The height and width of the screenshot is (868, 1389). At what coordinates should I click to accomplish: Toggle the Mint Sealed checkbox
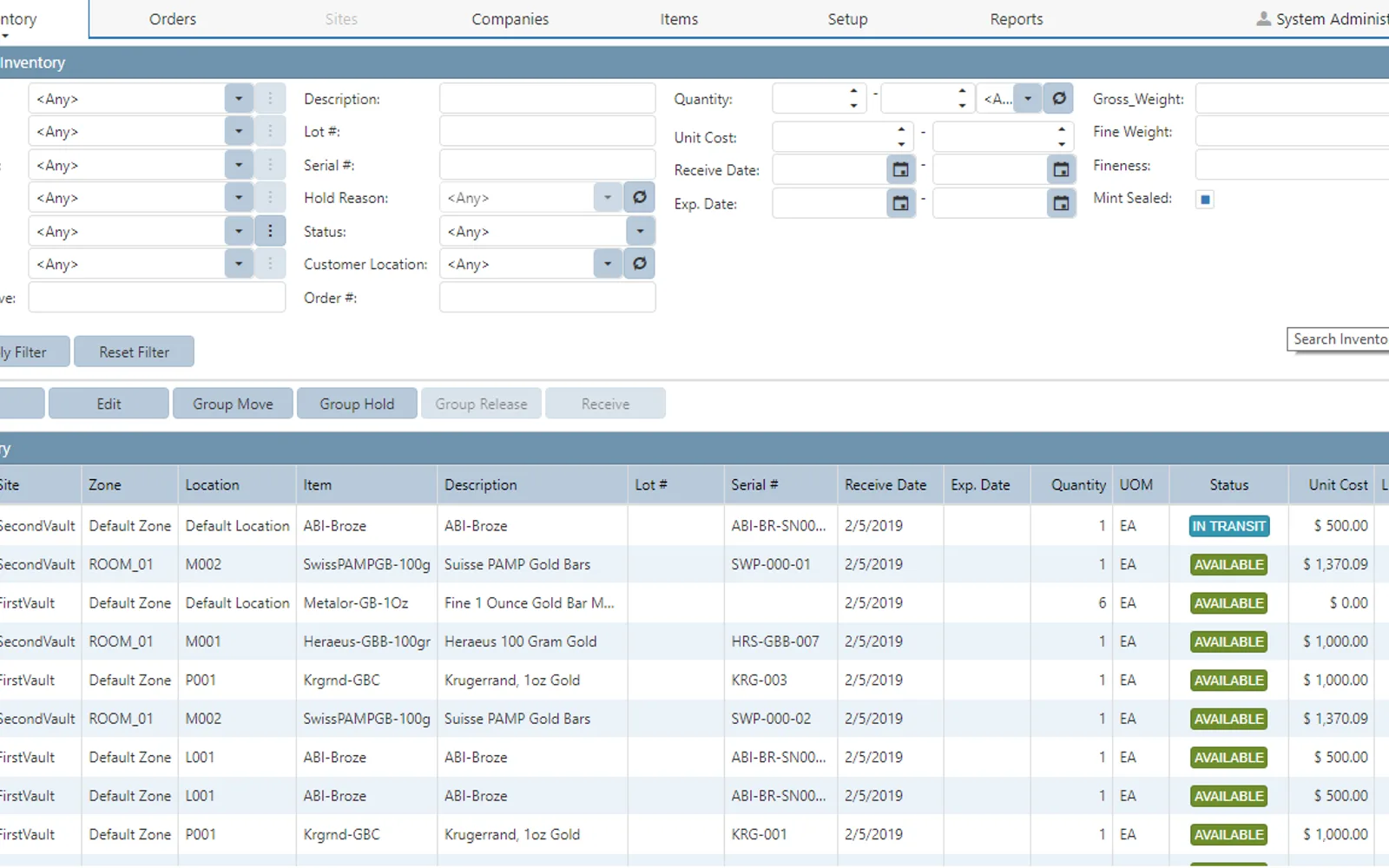pos(1205,200)
